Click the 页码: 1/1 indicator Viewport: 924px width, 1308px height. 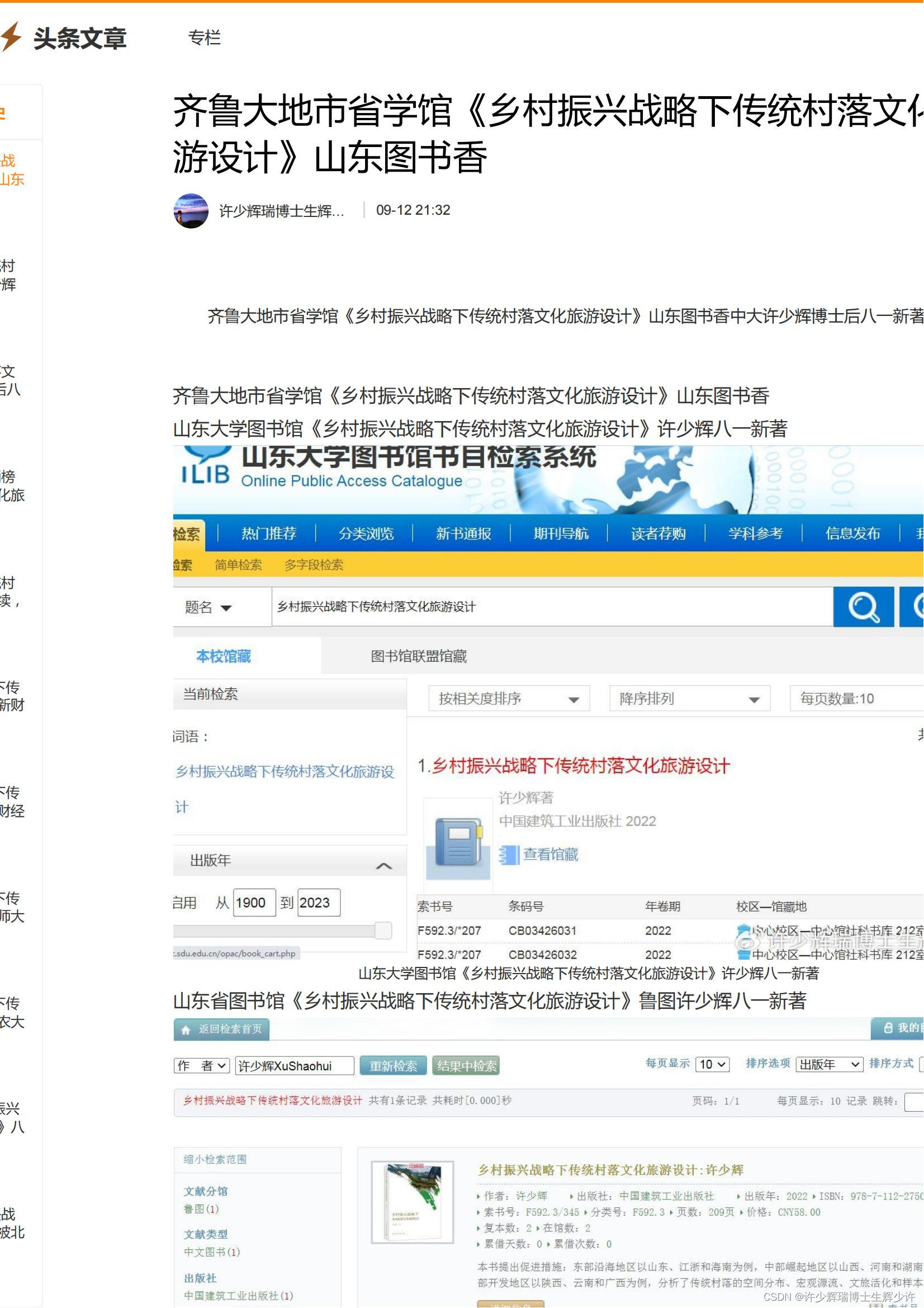(715, 1101)
